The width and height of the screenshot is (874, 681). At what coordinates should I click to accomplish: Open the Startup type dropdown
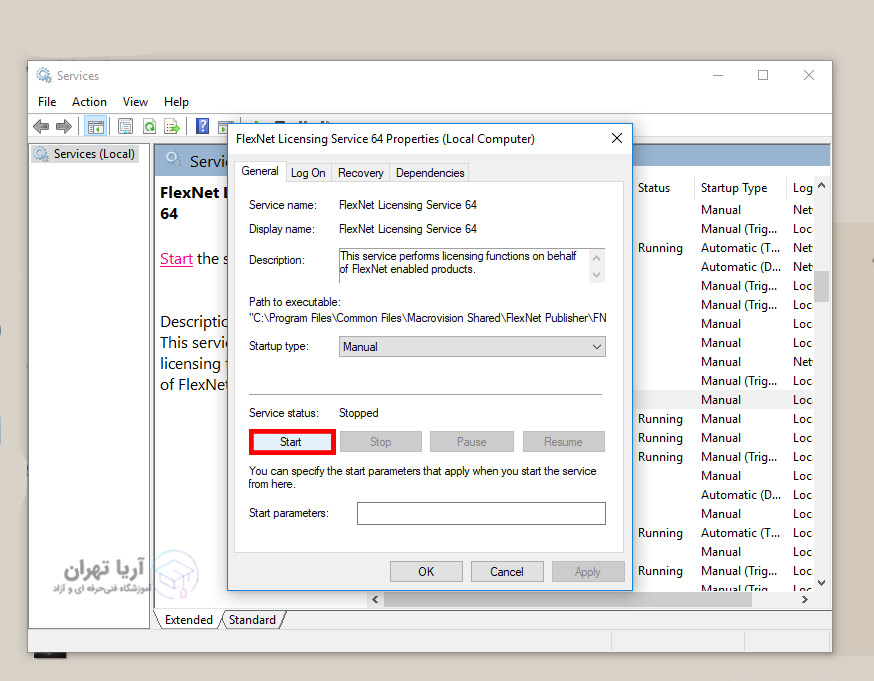(472, 347)
